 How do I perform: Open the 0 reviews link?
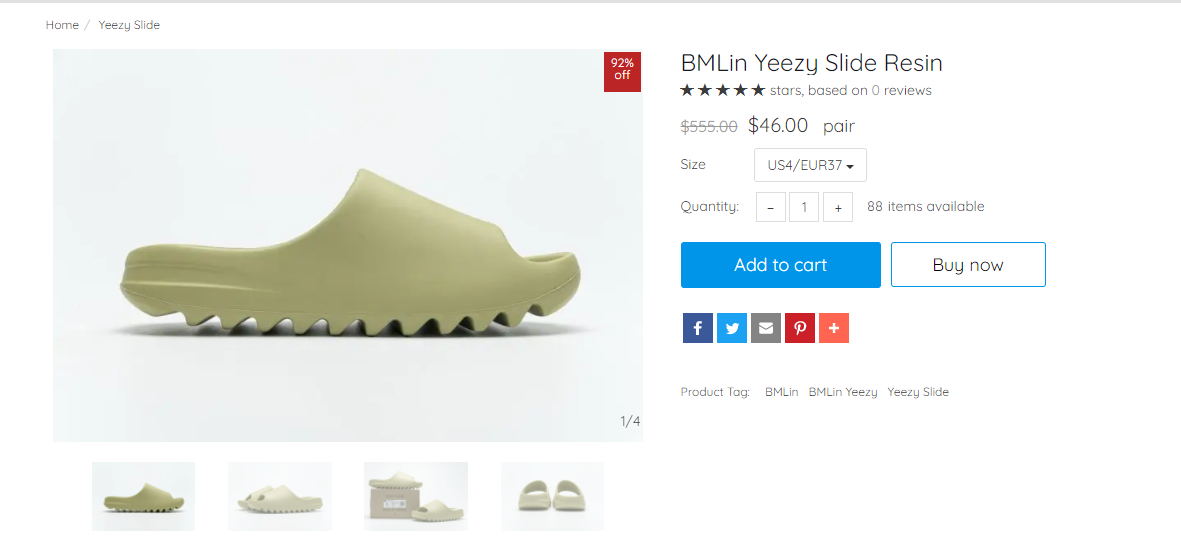902,90
